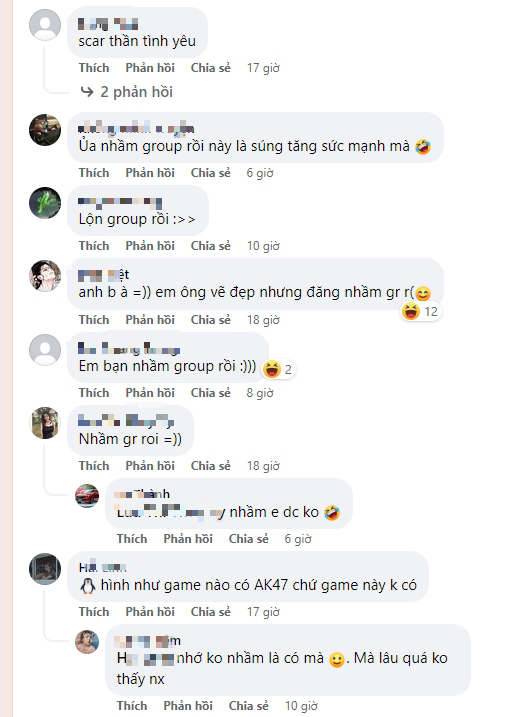Like the "nhầm e dc ko" reply

(132, 539)
